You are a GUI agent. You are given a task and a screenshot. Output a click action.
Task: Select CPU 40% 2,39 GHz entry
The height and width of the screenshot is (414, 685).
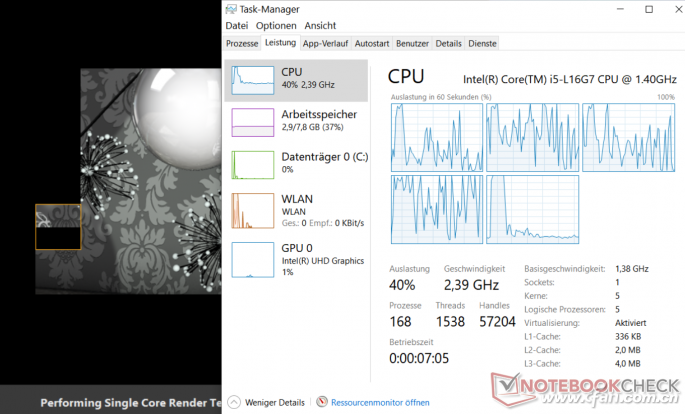pyautogui.click(x=296, y=81)
